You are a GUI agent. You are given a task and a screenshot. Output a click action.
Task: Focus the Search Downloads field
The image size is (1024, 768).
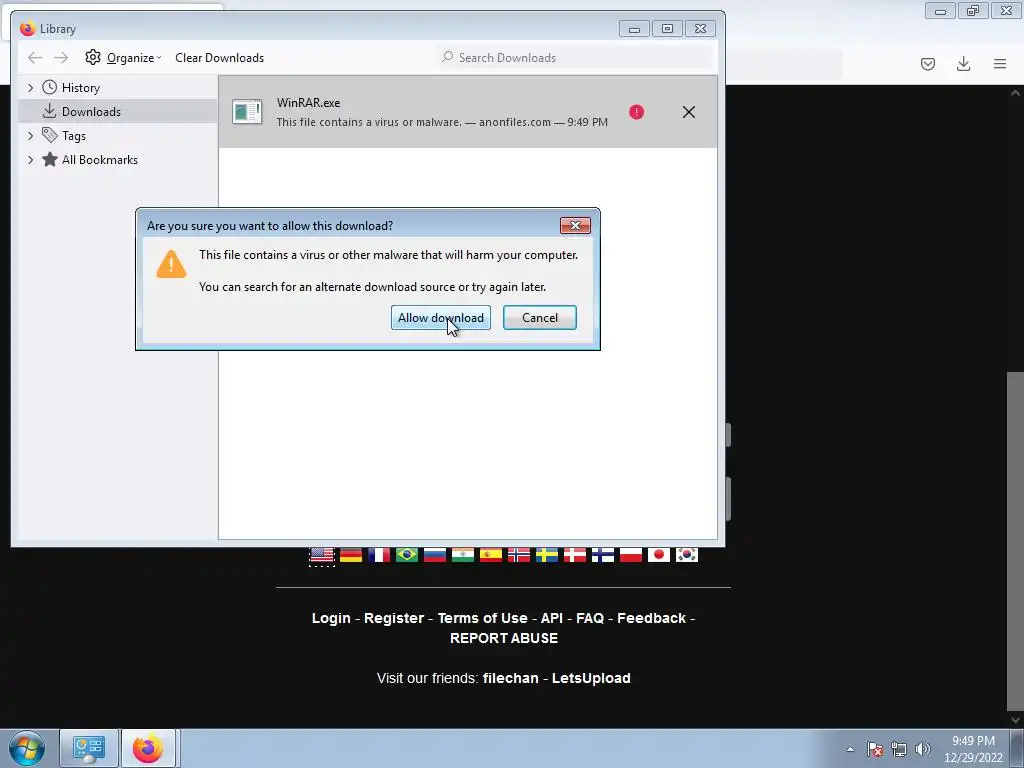pyautogui.click(x=575, y=57)
